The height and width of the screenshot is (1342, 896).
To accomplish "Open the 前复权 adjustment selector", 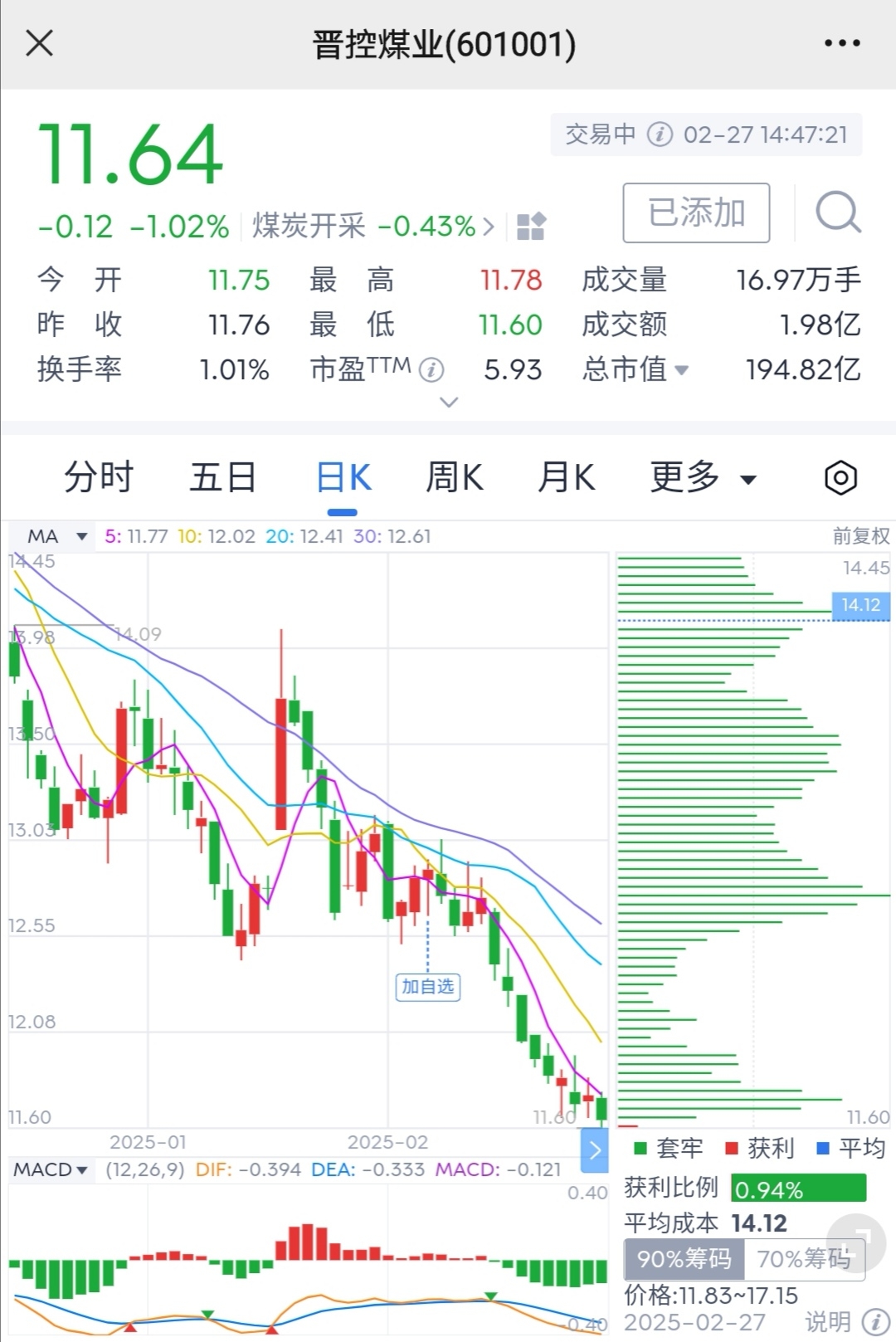I will click(861, 536).
